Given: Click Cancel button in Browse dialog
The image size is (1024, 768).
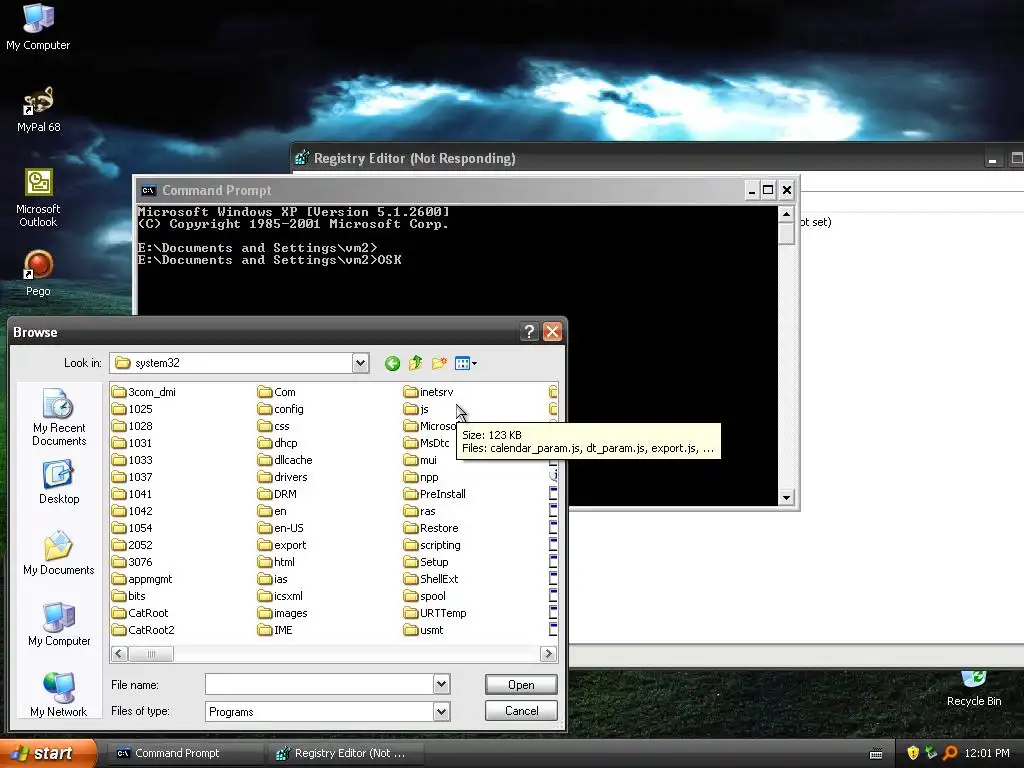Looking at the screenshot, I should point(521,711).
